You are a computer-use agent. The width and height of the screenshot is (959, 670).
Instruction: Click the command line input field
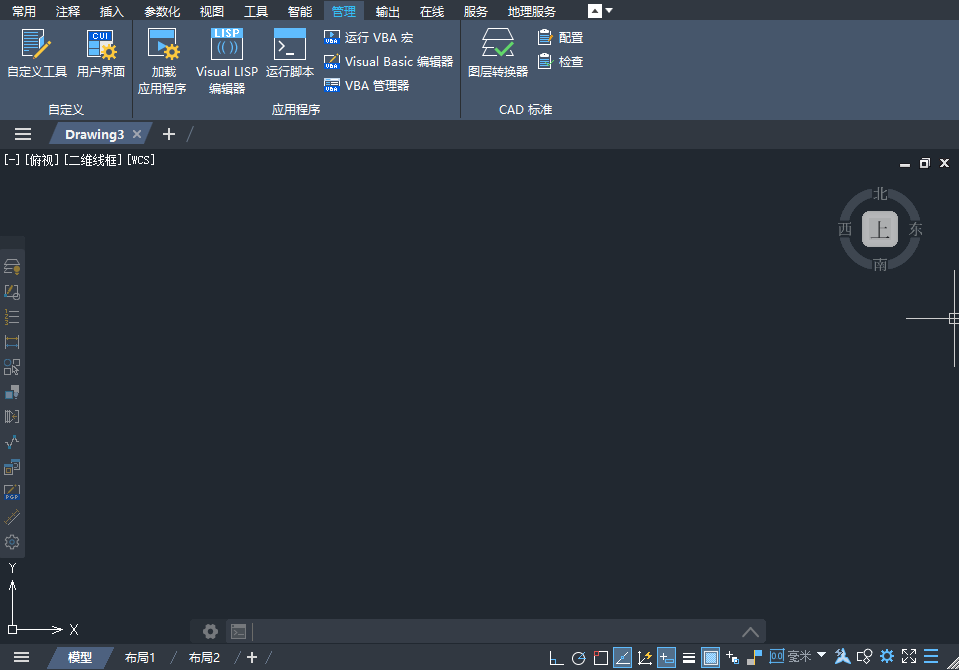(x=495, y=631)
